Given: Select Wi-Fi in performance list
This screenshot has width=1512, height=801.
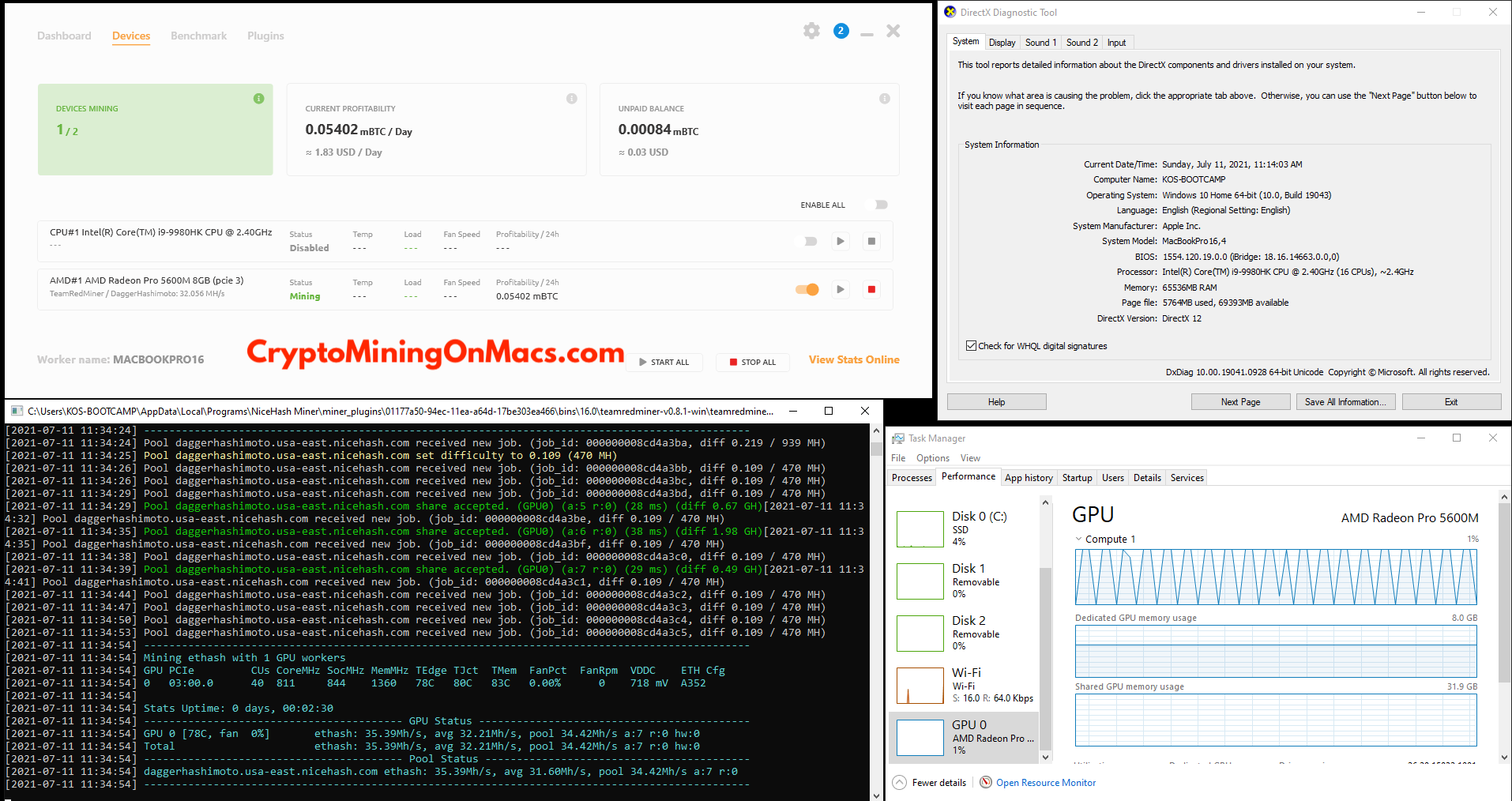Looking at the screenshot, I should (964, 686).
